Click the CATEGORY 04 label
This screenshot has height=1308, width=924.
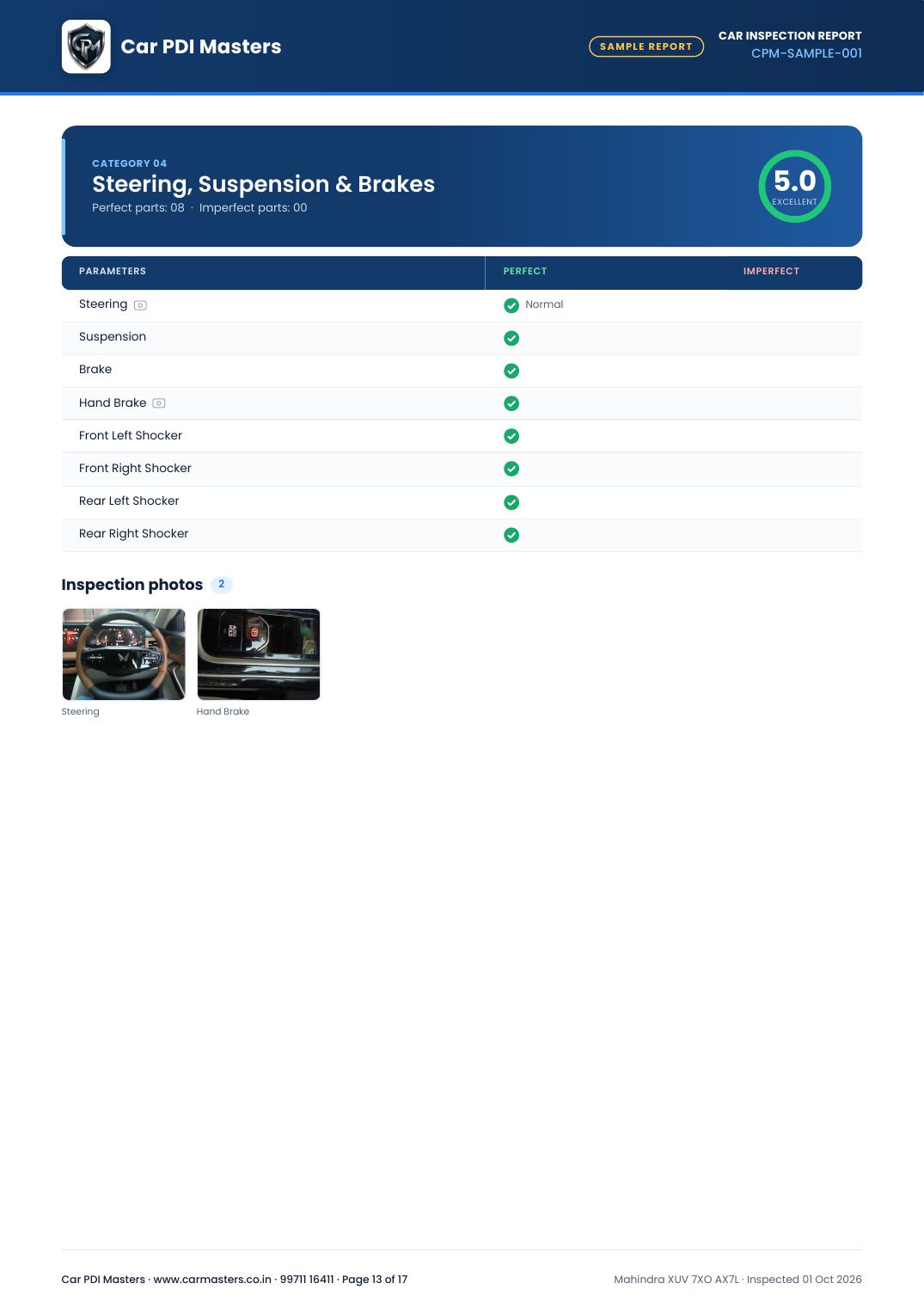(x=130, y=163)
